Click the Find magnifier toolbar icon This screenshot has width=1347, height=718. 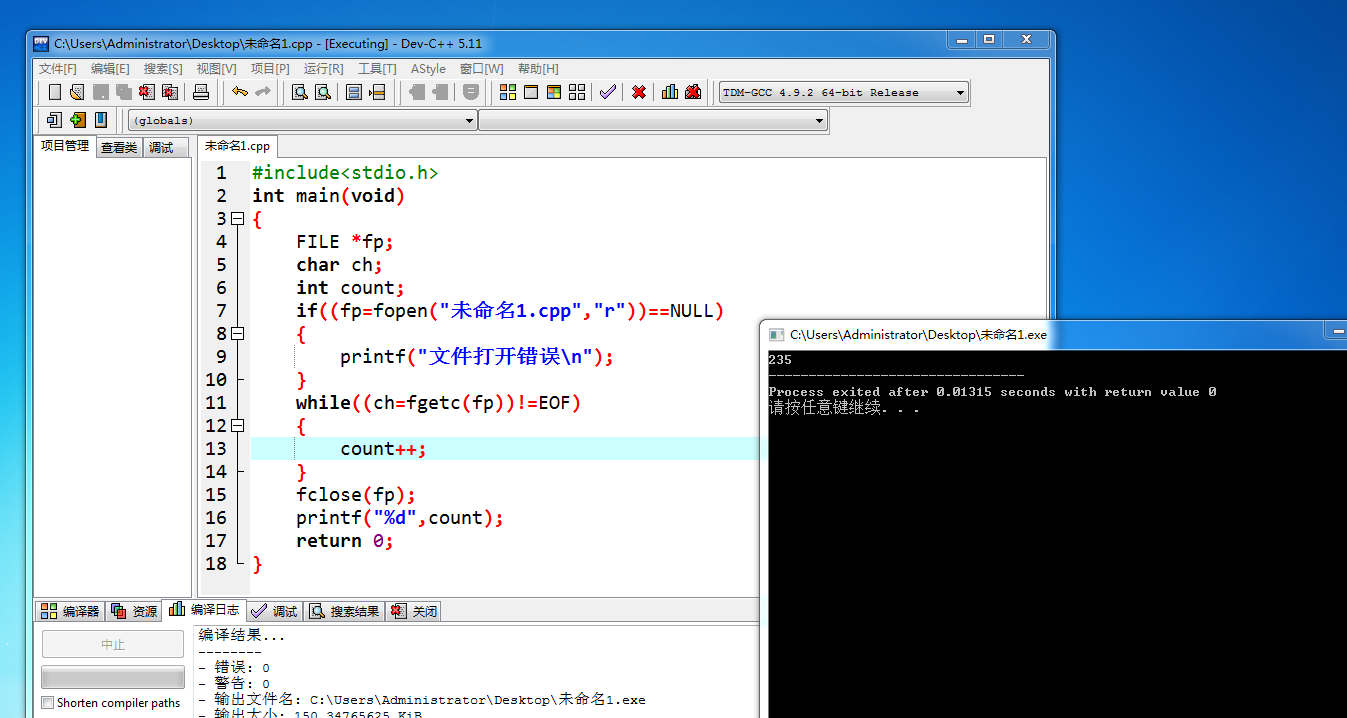coord(300,92)
